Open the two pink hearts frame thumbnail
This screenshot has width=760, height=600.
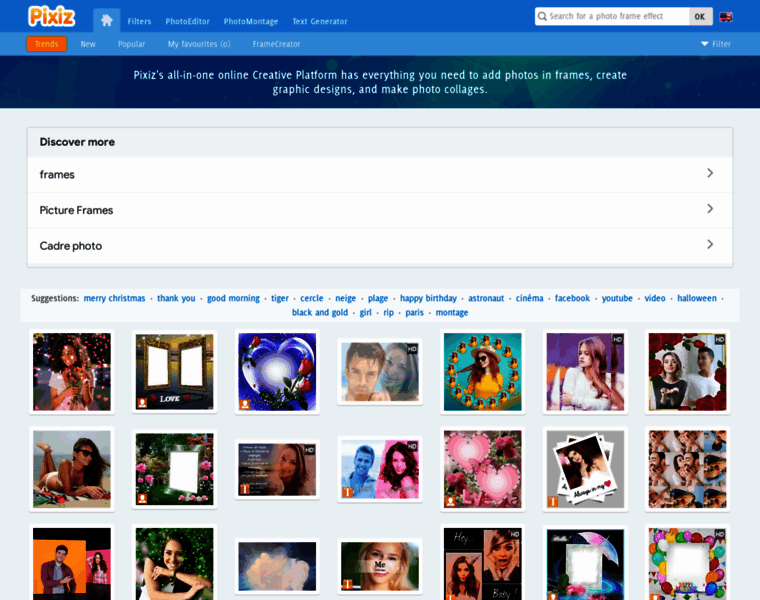(483, 469)
